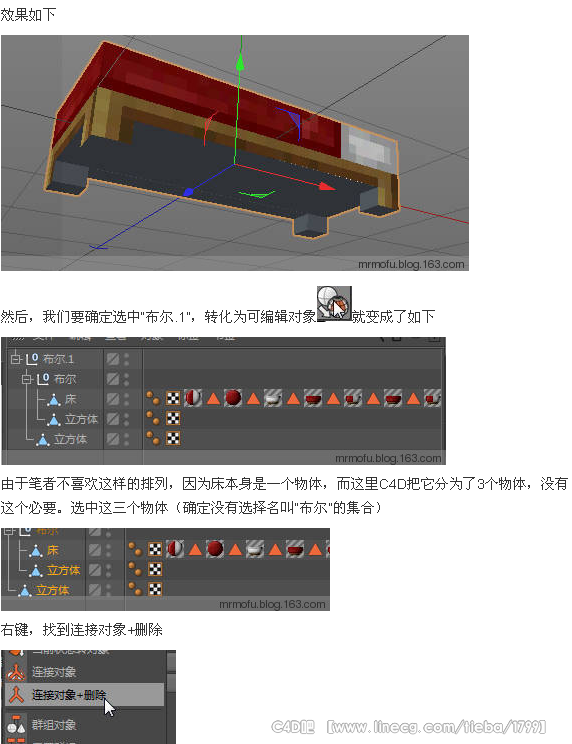
Task: Click half-red sphere material tag in second panel
Action: tap(175, 549)
